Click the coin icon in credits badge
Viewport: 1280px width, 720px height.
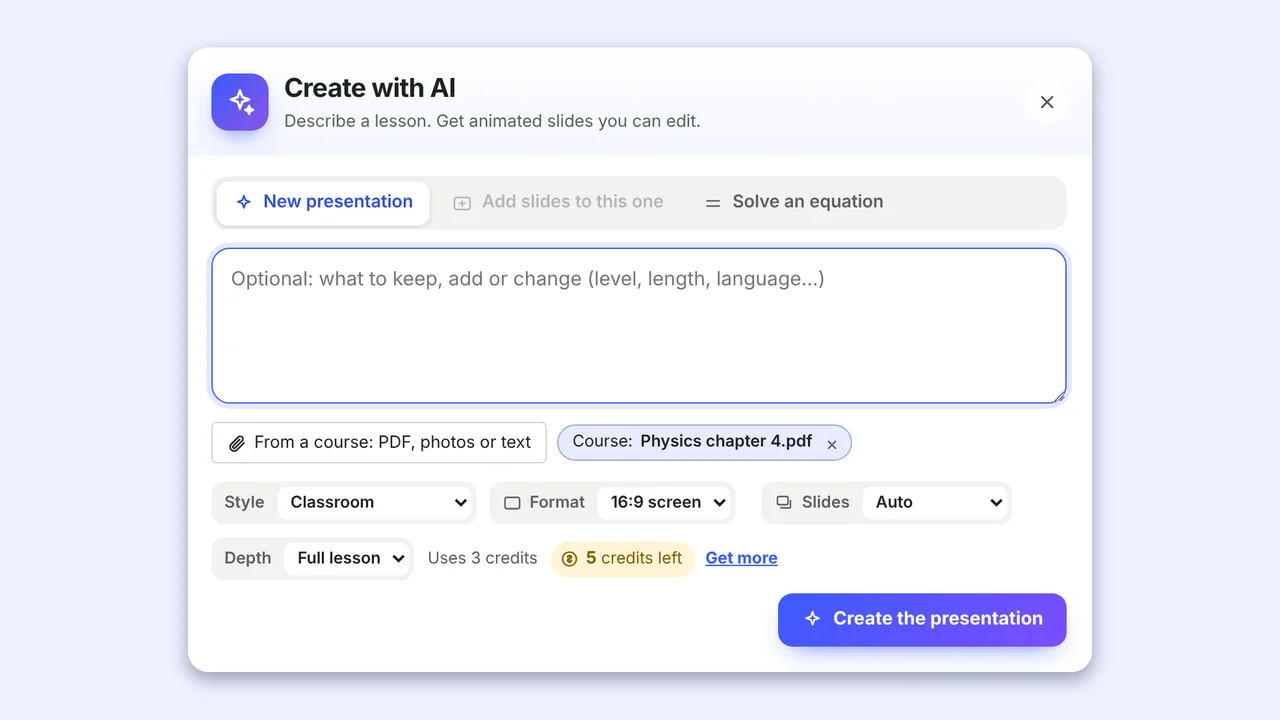(570, 559)
